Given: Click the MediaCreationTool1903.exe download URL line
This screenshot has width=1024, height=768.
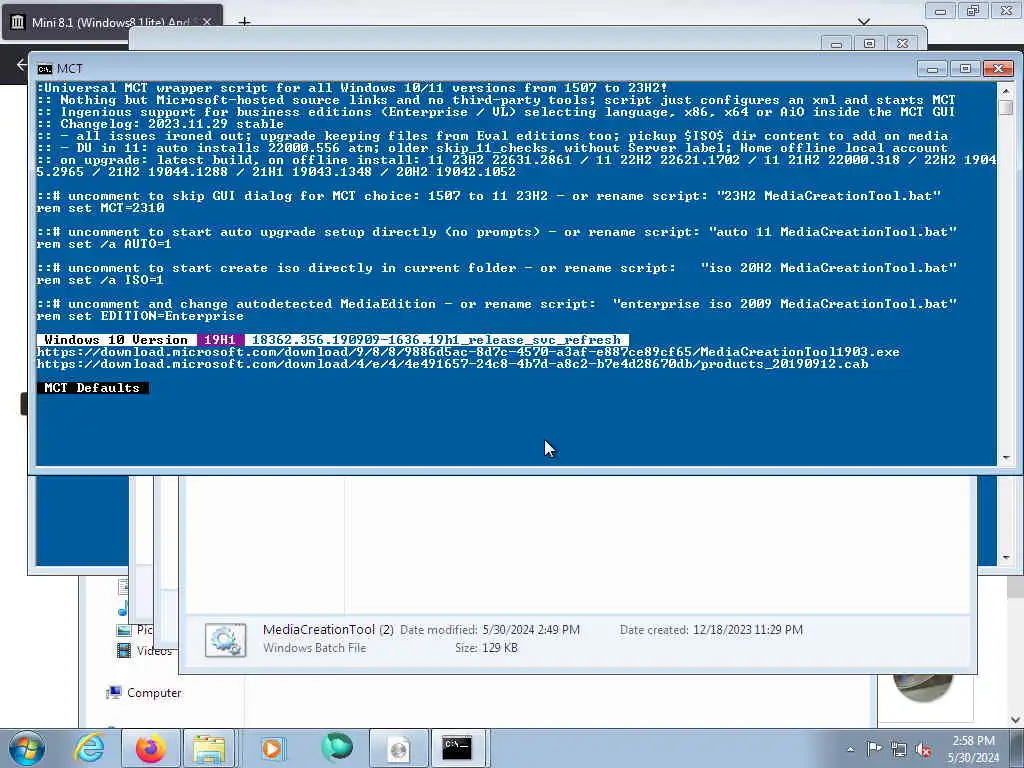Looking at the screenshot, I should [x=468, y=352].
